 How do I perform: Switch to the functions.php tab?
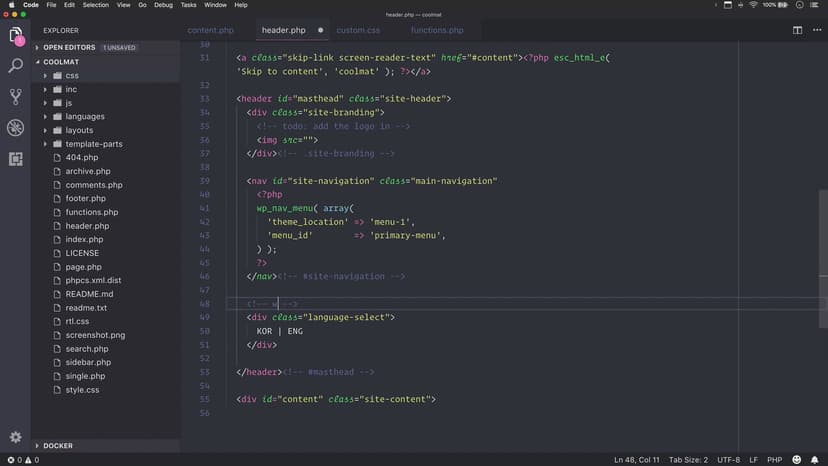(x=437, y=30)
